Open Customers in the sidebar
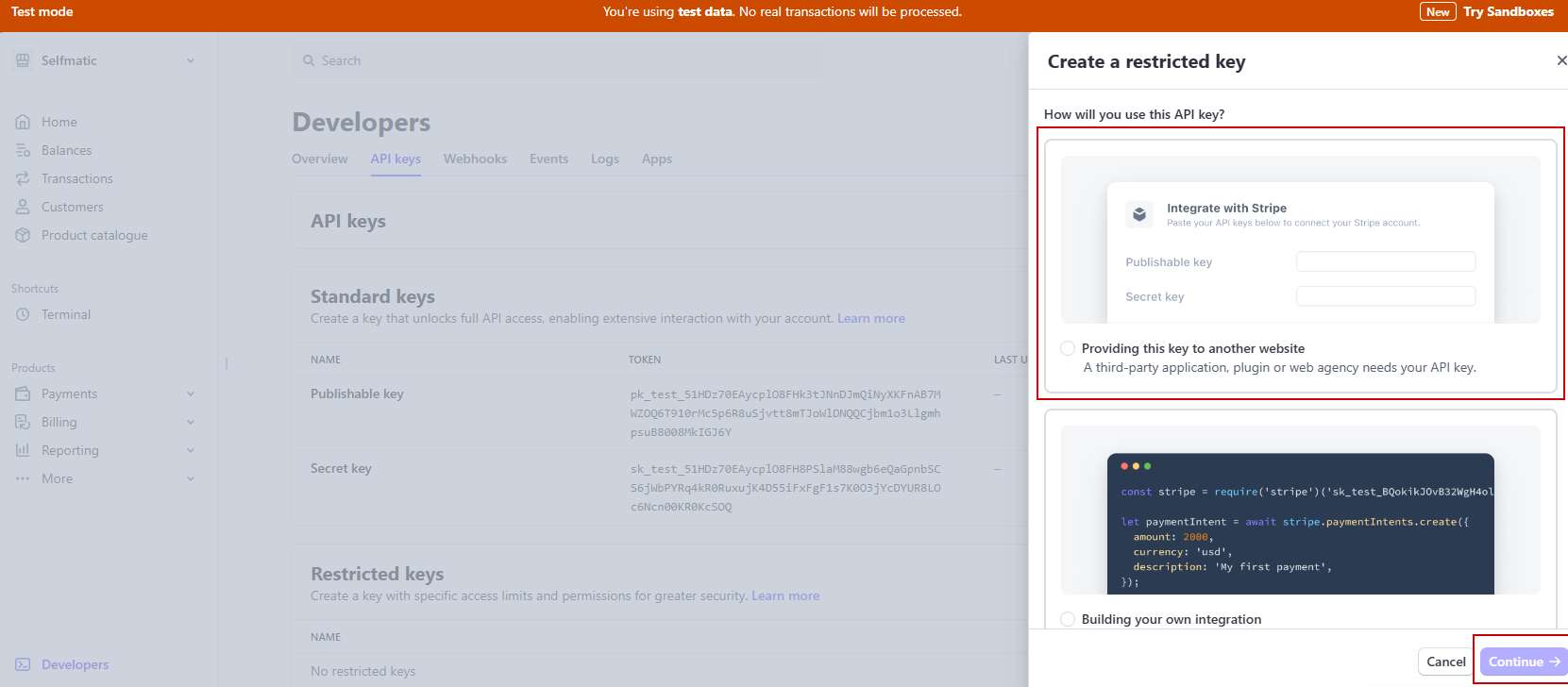 73,207
